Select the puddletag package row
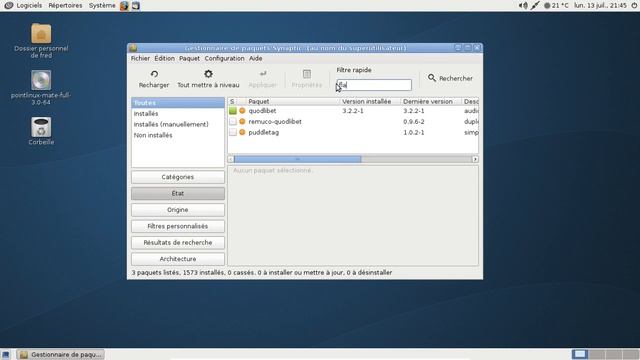 pos(353,132)
